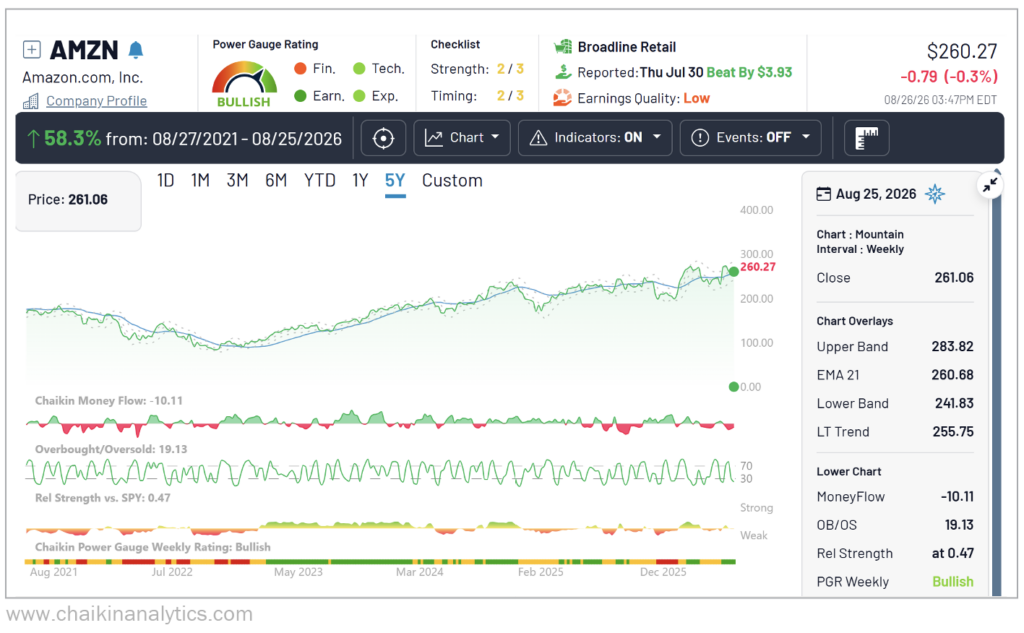
Task: Select the 1D timeframe tab
Action: (x=165, y=181)
